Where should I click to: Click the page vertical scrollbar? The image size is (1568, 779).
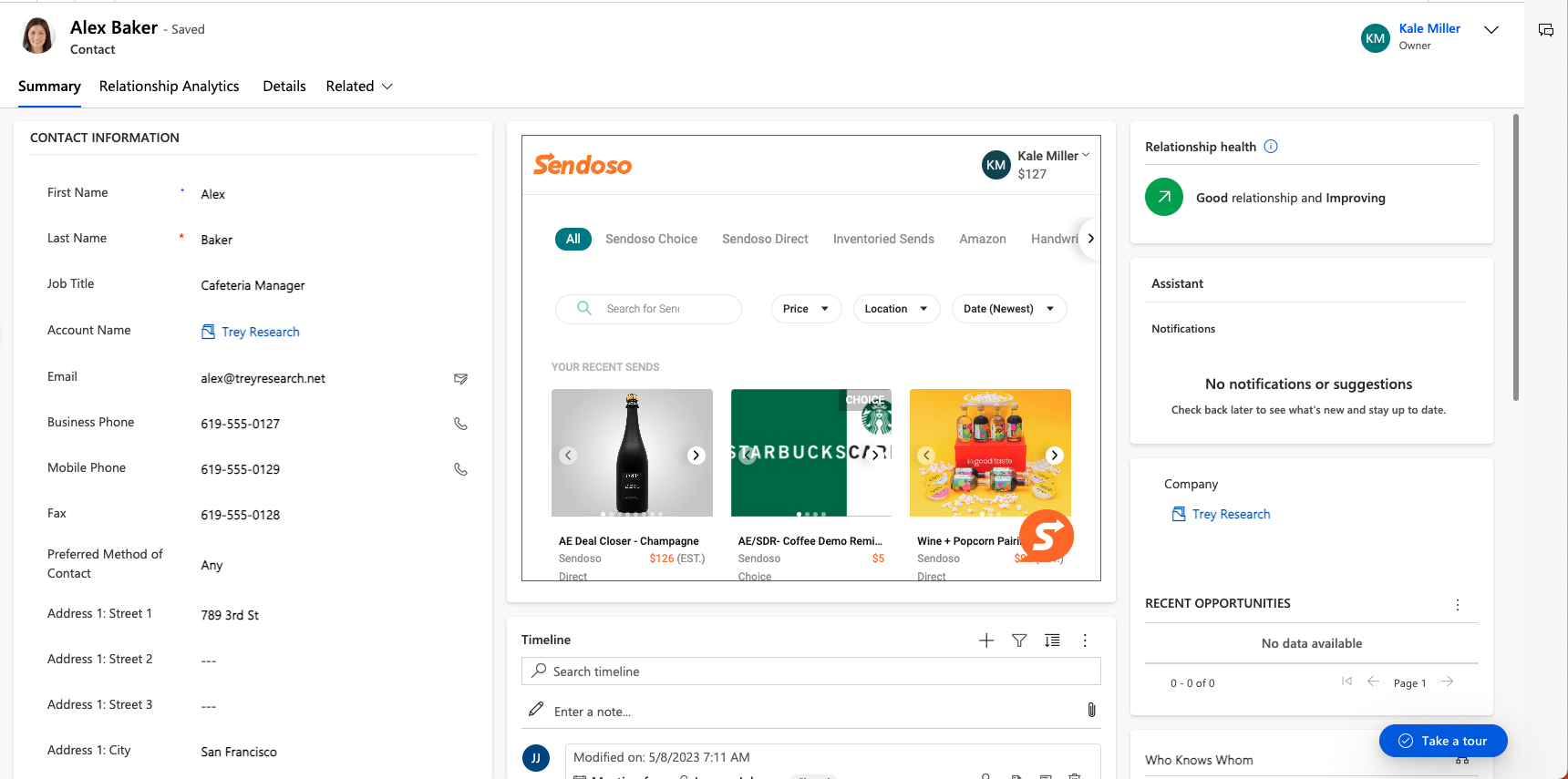coord(1516,257)
